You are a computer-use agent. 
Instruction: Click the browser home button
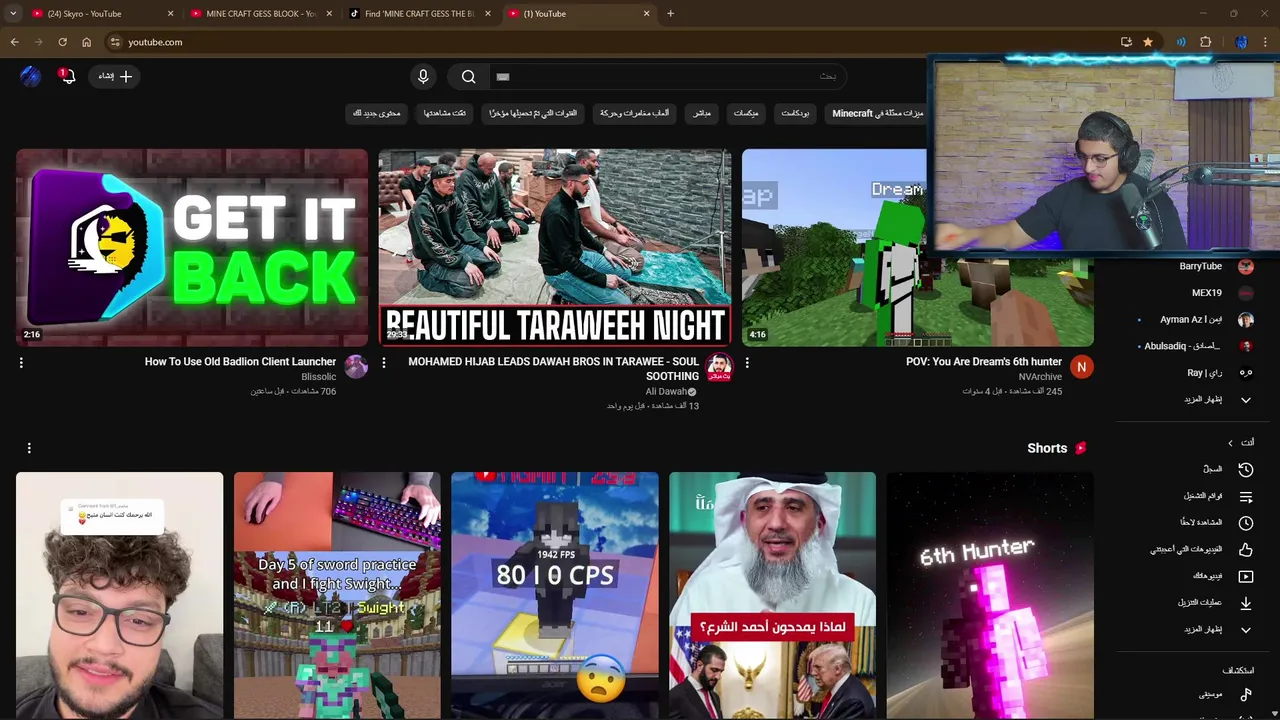coord(86,42)
